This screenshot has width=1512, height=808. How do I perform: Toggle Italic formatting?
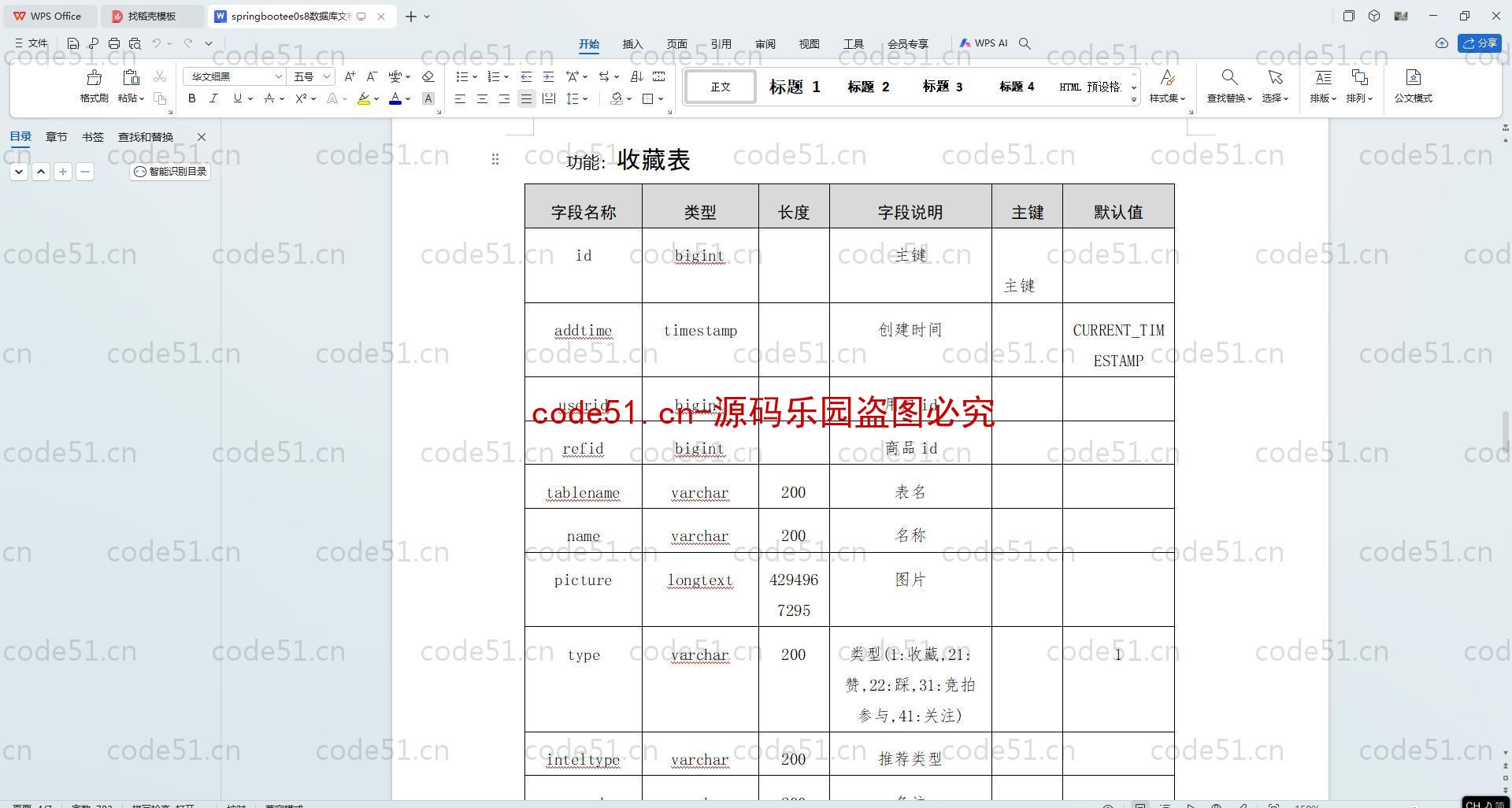pyautogui.click(x=213, y=98)
